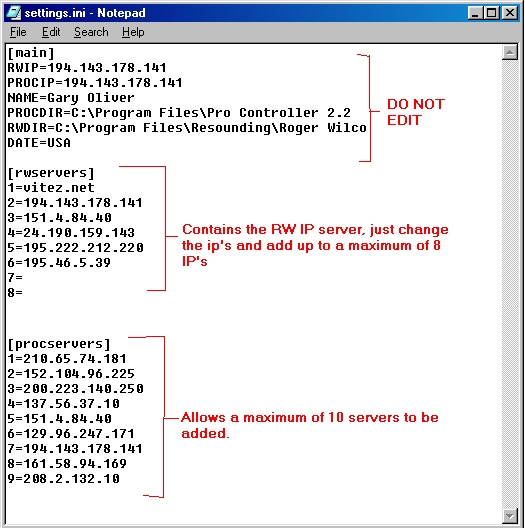Click the [rwservers] section header
Viewport: 525px width, 528px height.
tap(51, 173)
